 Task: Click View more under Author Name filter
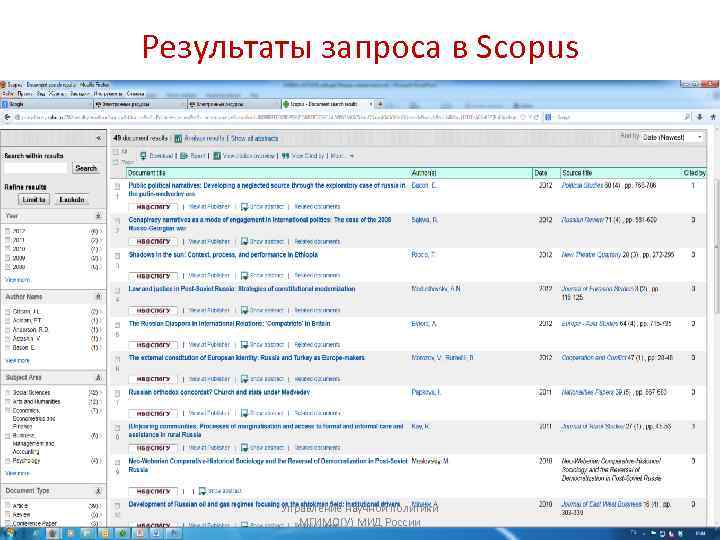(17, 360)
